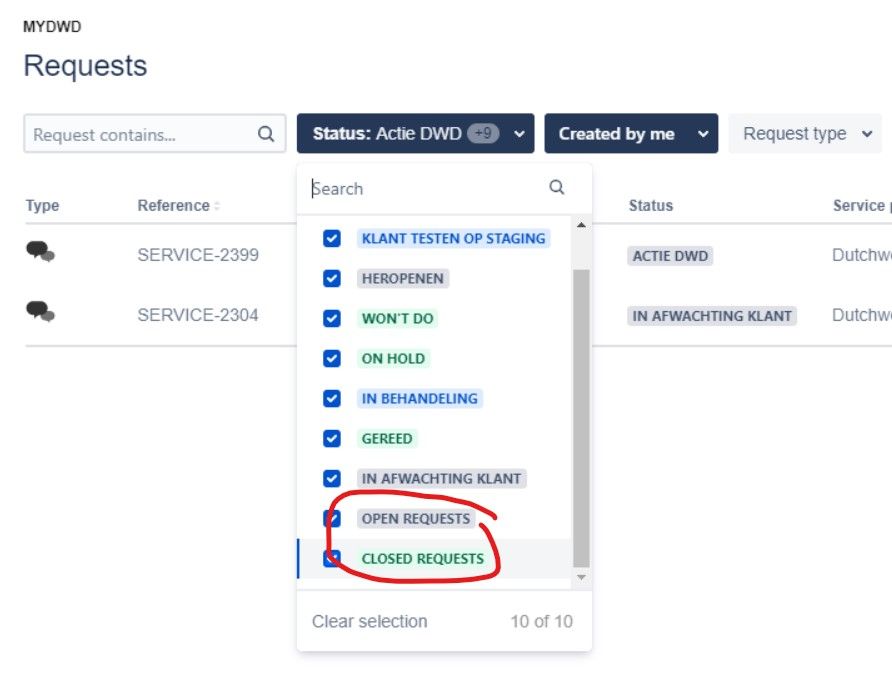Open request SERVICE-2399
Viewport: 892px width, 686px height.
[x=198, y=255]
